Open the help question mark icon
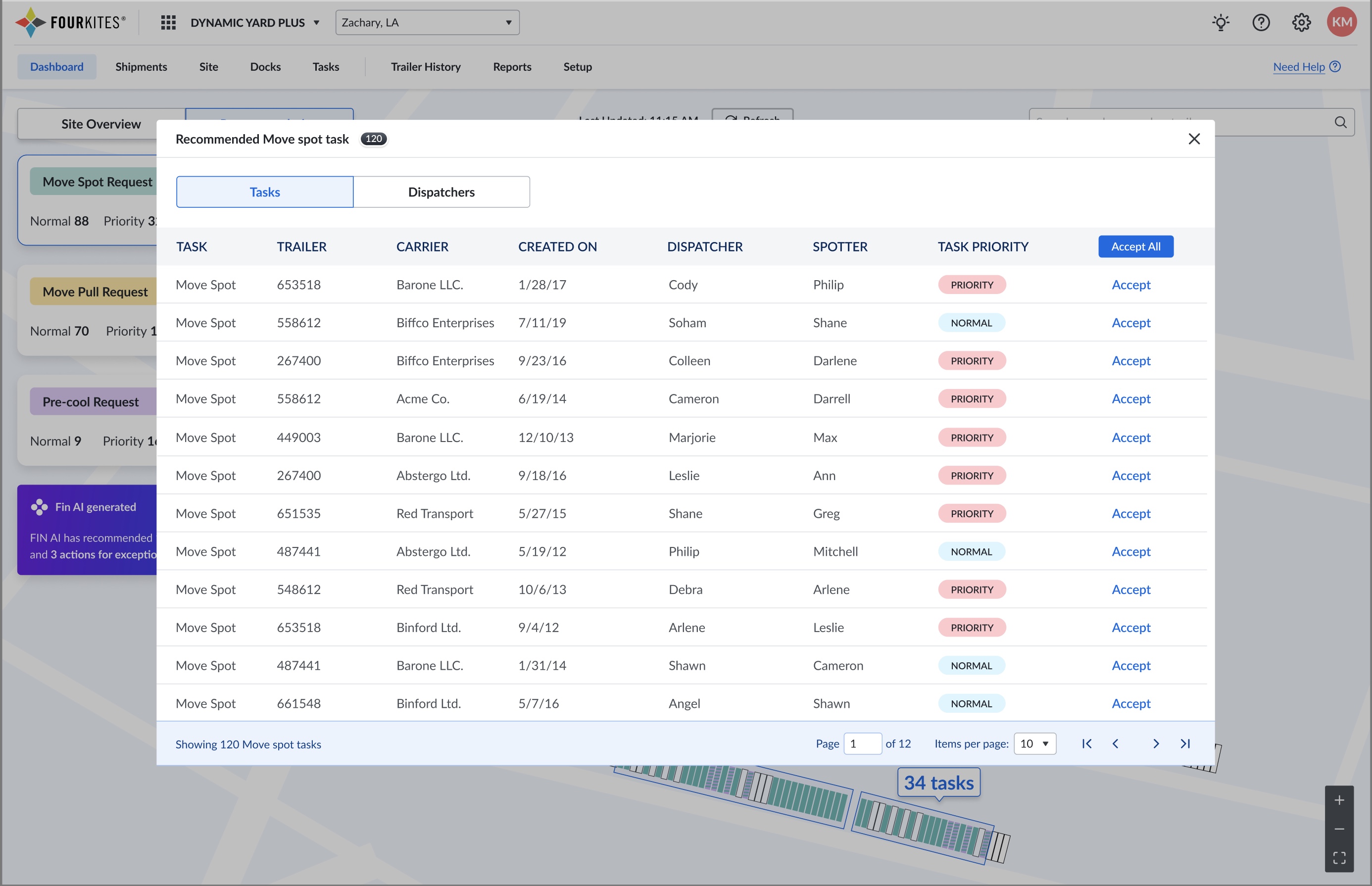 tap(1261, 22)
